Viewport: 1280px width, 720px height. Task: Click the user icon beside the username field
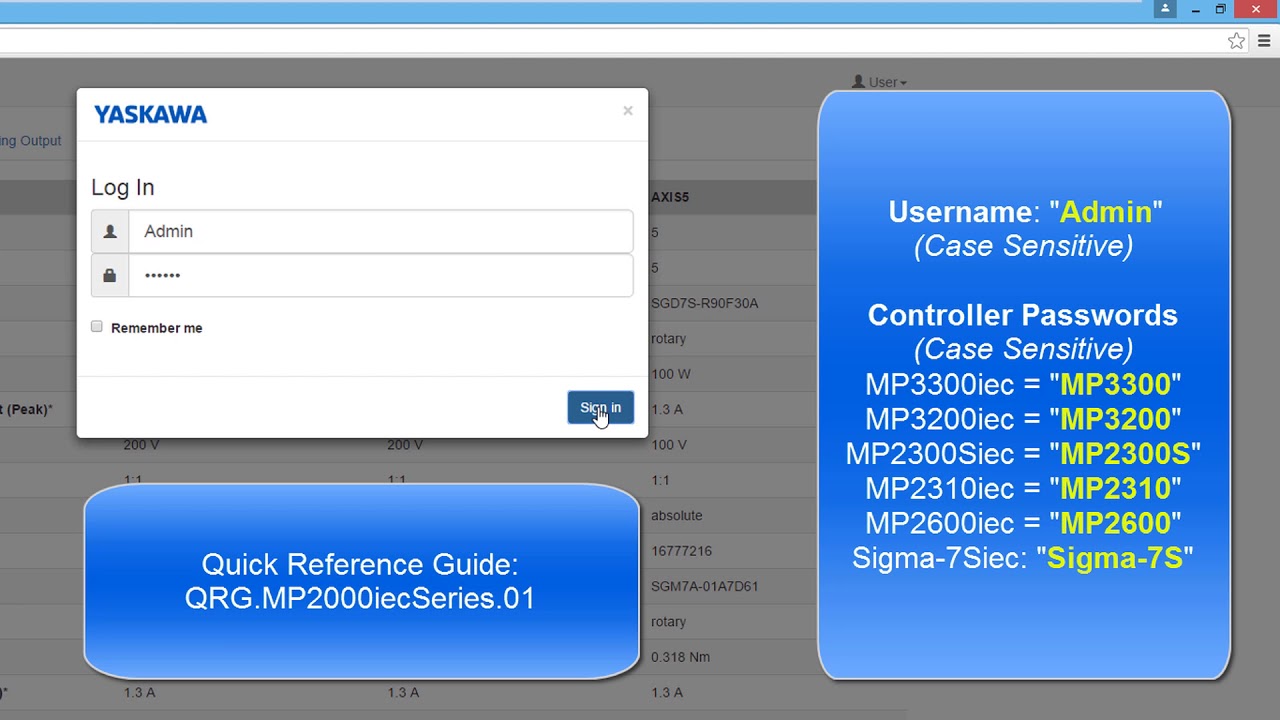coord(110,231)
